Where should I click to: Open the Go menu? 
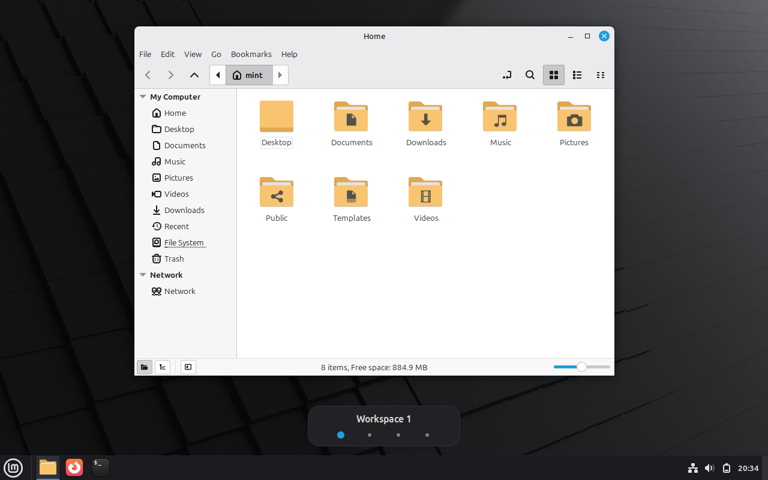[x=216, y=54]
